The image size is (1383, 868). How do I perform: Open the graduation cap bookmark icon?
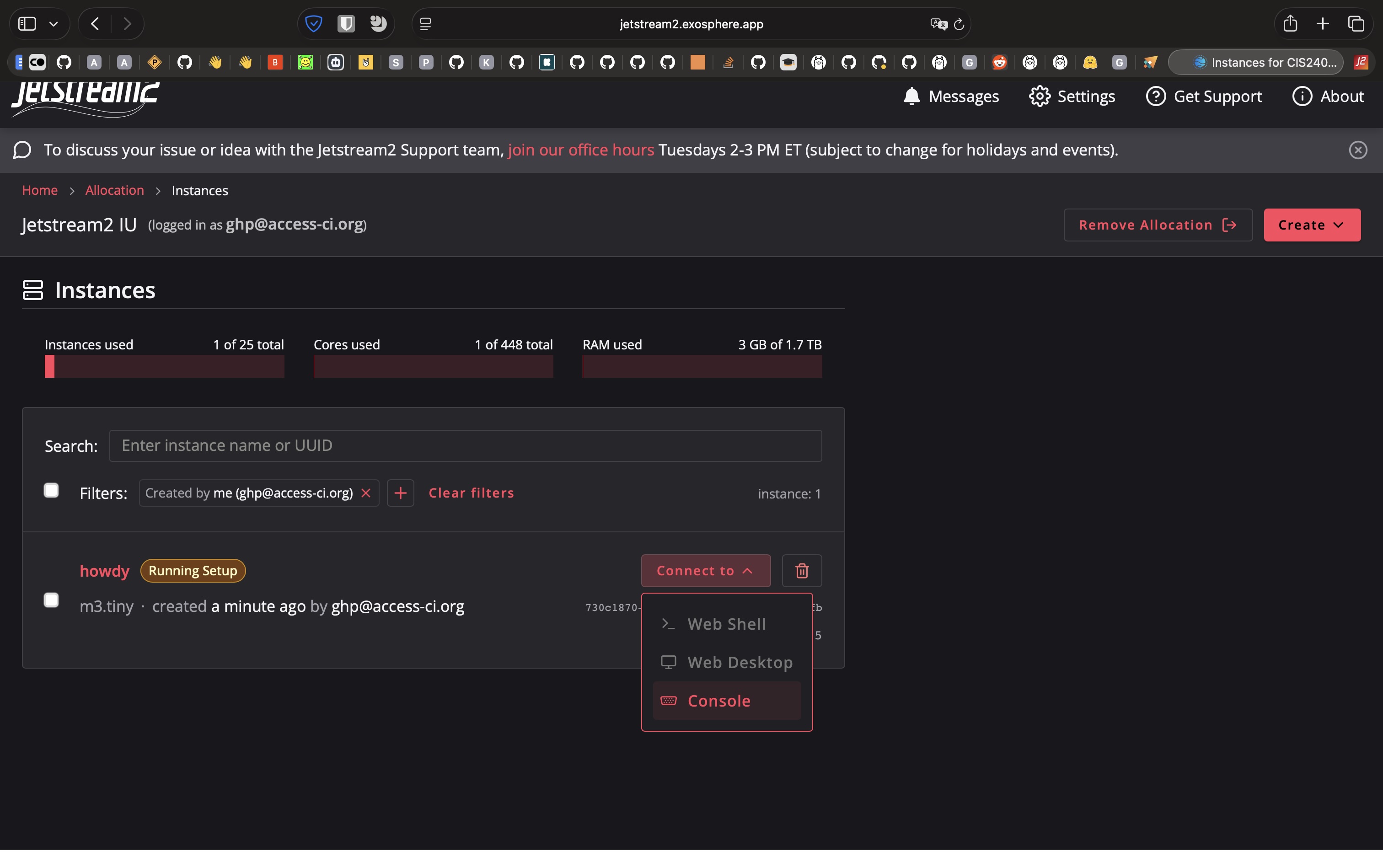[x=788, y=62]
